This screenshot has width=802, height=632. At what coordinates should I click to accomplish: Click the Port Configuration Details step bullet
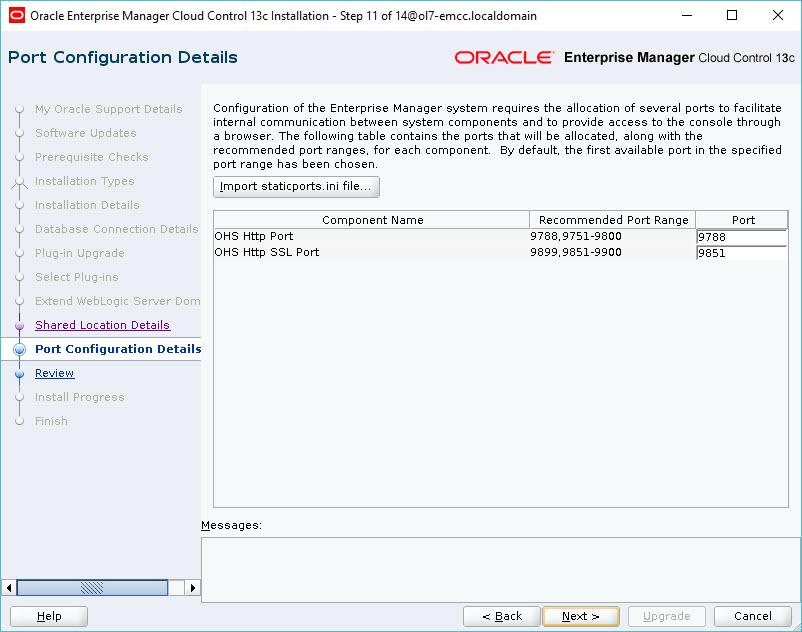click(19, 349)
